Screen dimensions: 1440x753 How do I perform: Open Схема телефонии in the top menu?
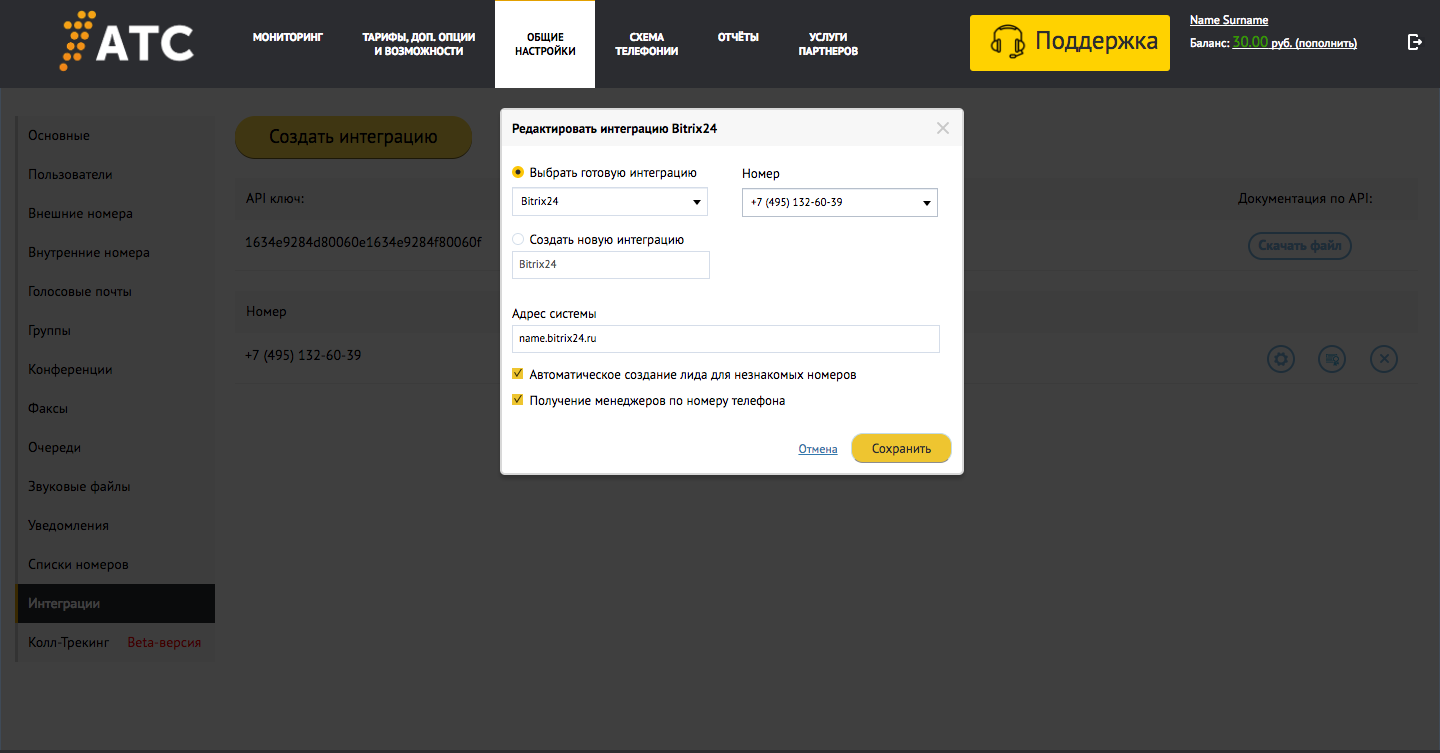click(647, 44)
